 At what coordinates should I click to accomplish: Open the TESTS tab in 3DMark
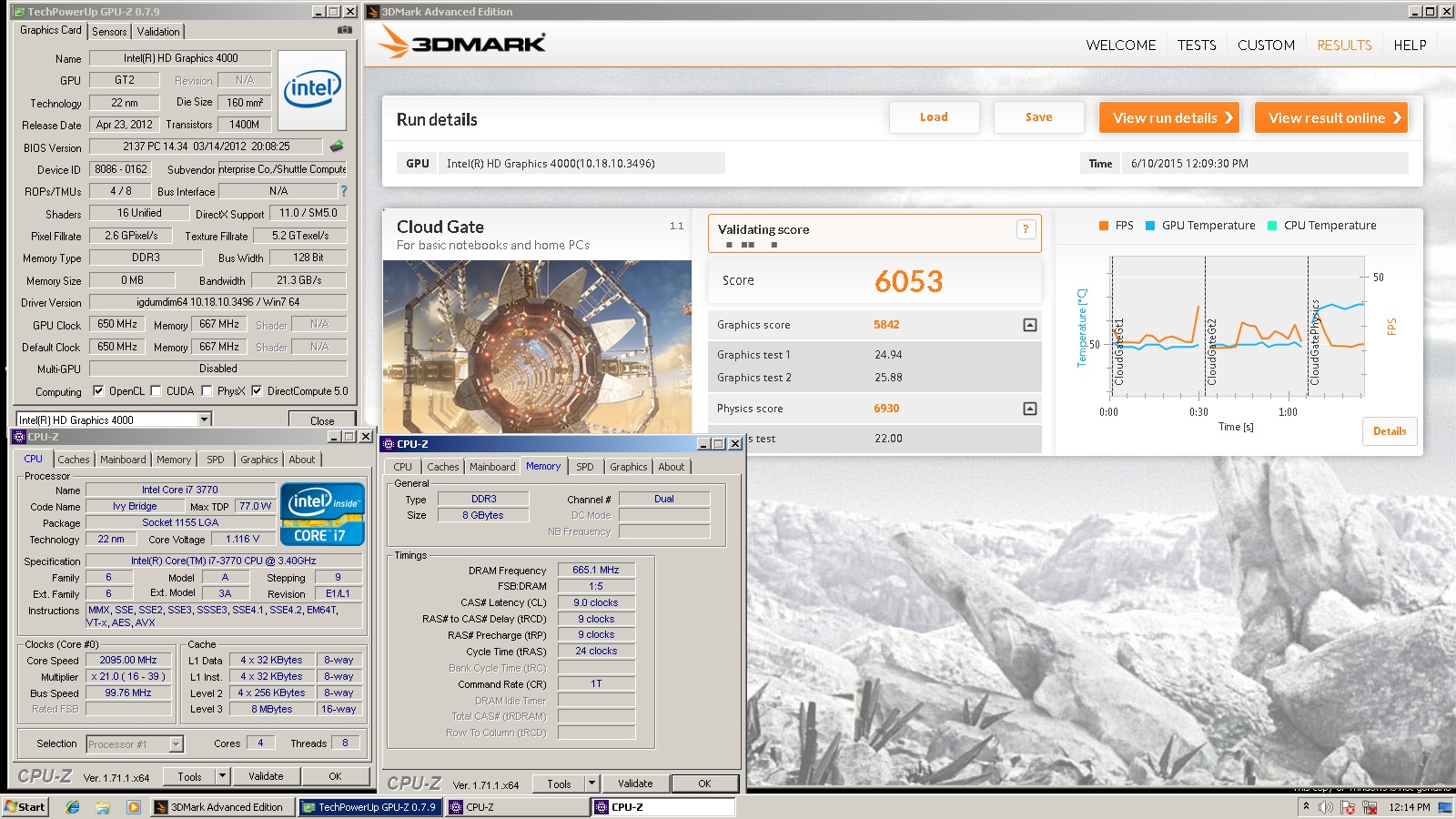tap(1197, 45)
